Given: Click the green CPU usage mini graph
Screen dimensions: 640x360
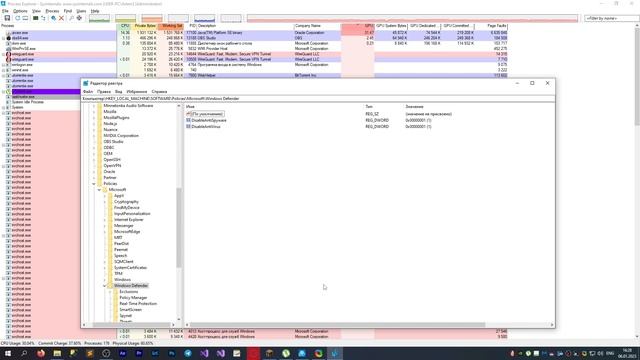Looking at the screenshot, I should pos(99,18).
